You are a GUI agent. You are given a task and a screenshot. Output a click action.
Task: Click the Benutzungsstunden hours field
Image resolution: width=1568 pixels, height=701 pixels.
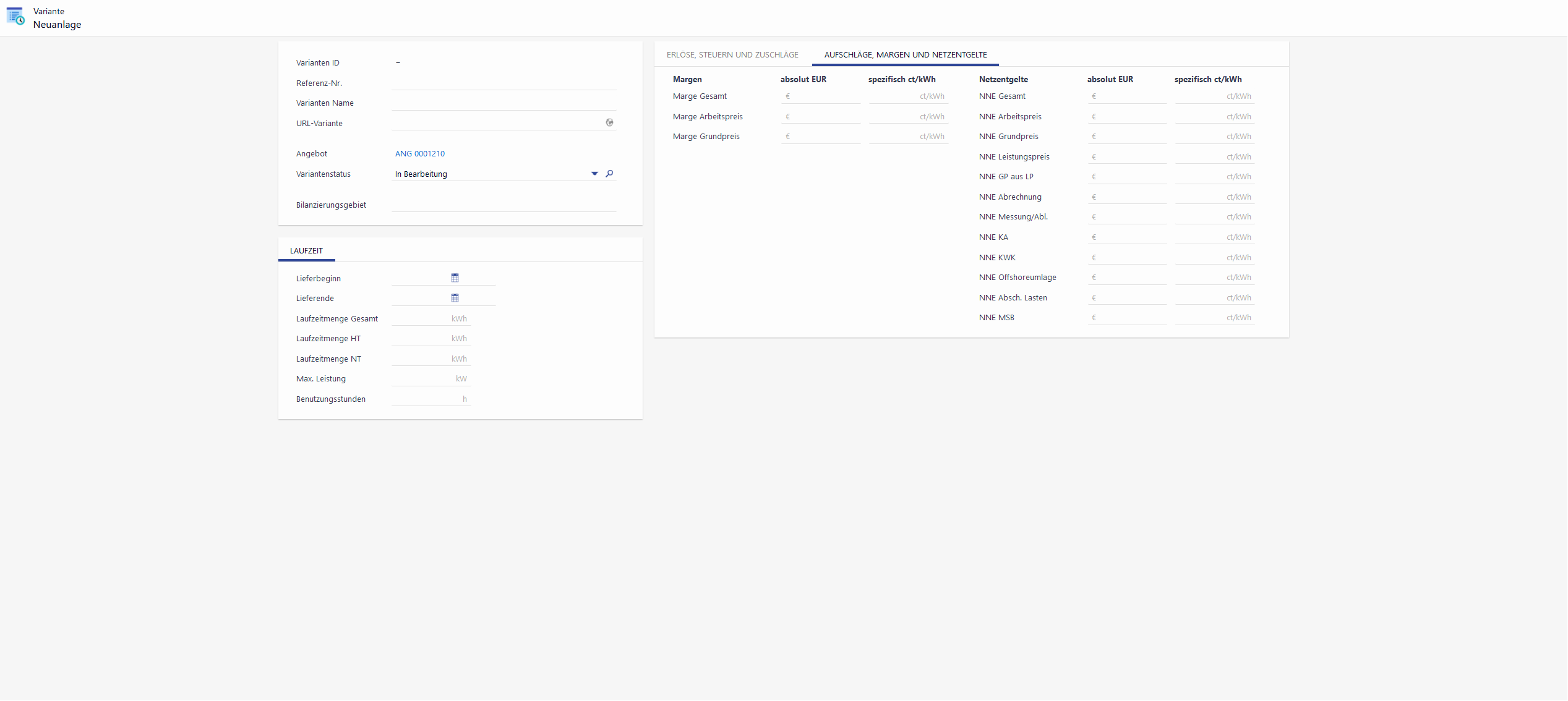(x=427, y=399)
